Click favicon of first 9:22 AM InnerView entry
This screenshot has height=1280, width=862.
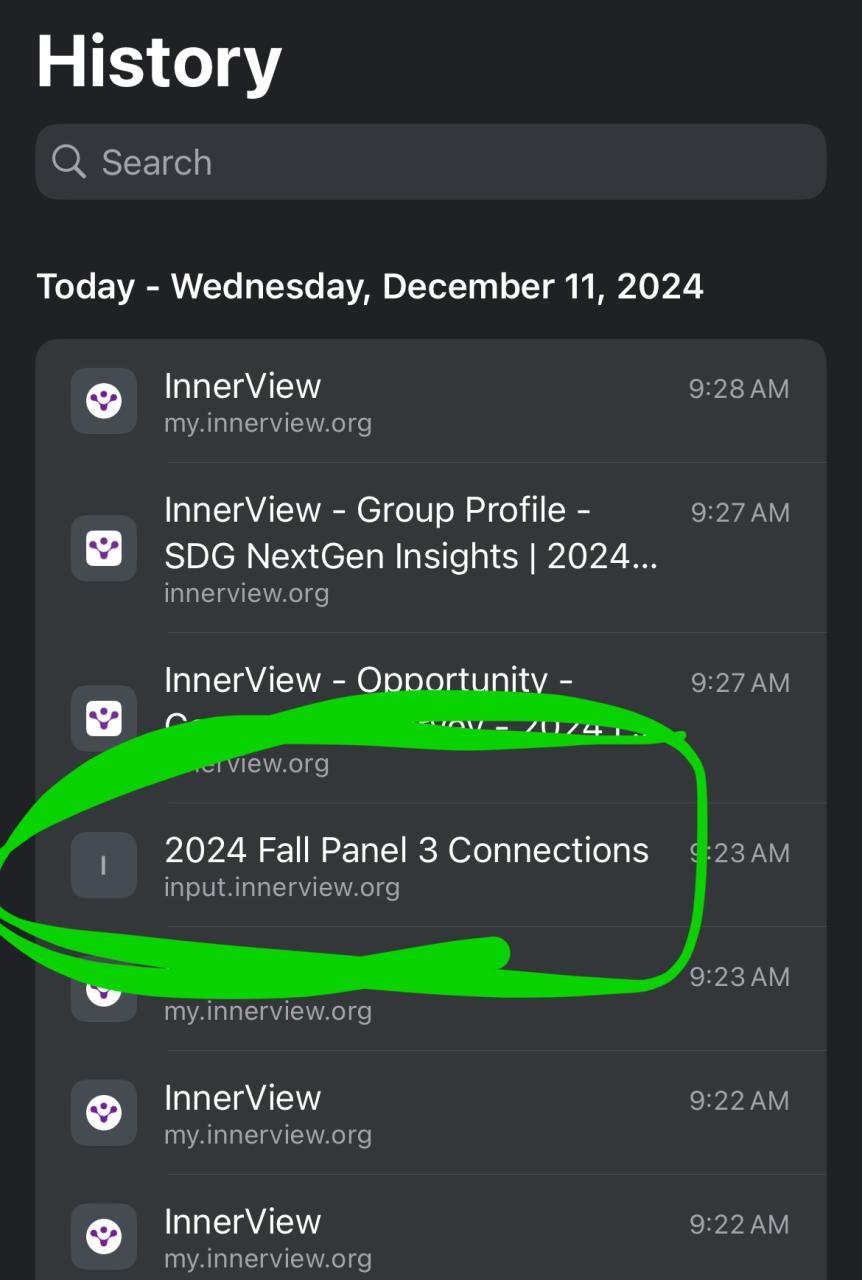[x=104, y=1112]
